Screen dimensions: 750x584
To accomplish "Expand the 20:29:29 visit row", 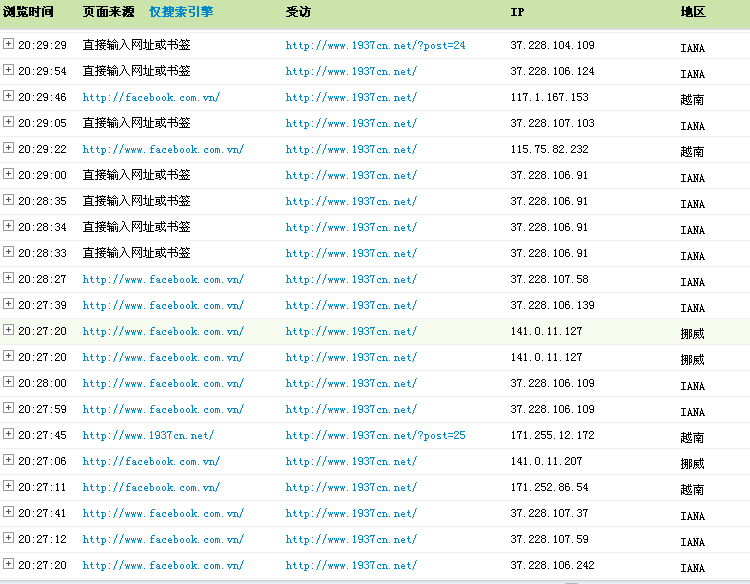I will click(9, 44).
